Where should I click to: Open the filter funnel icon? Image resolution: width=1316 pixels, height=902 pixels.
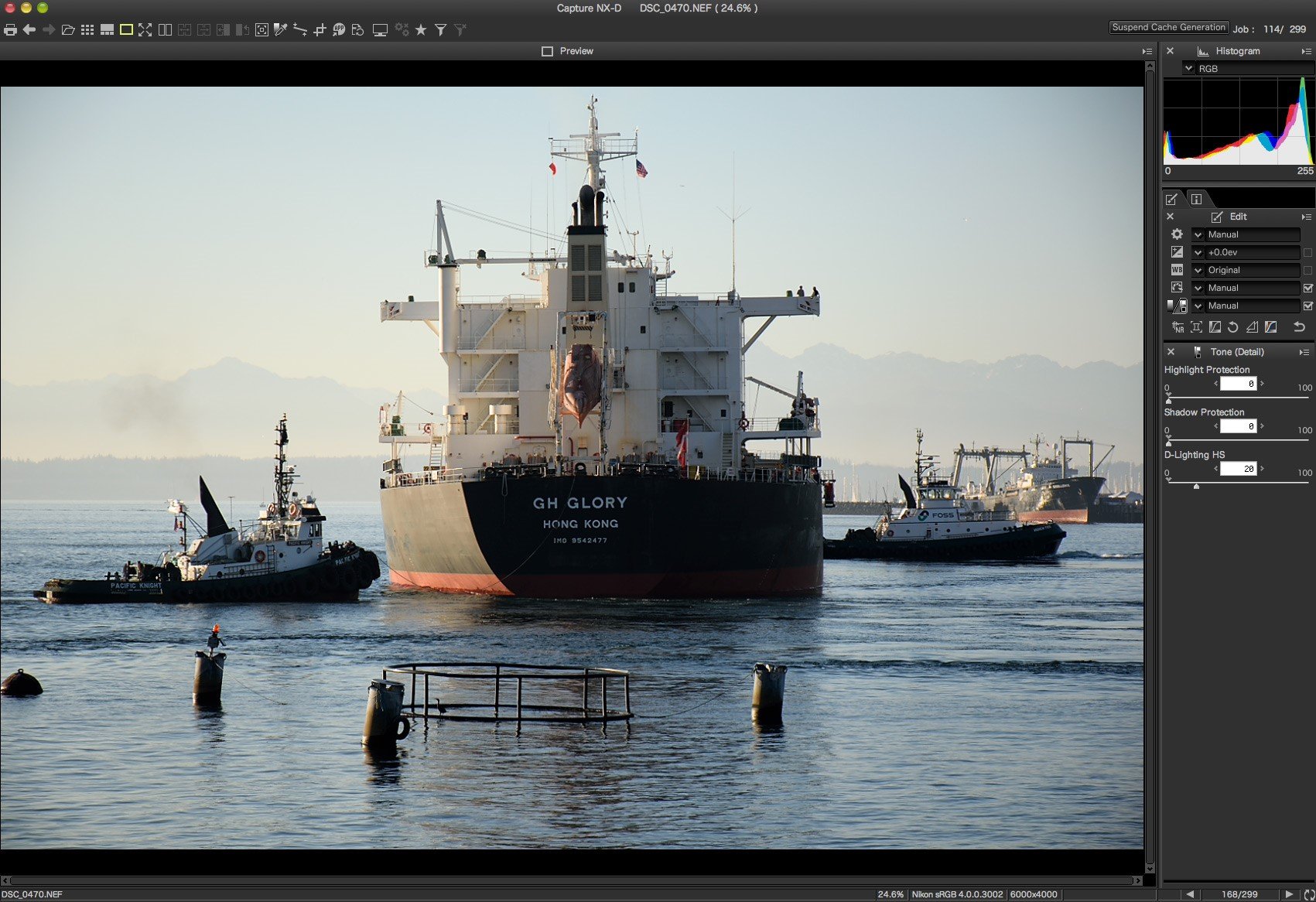point(440,30)
